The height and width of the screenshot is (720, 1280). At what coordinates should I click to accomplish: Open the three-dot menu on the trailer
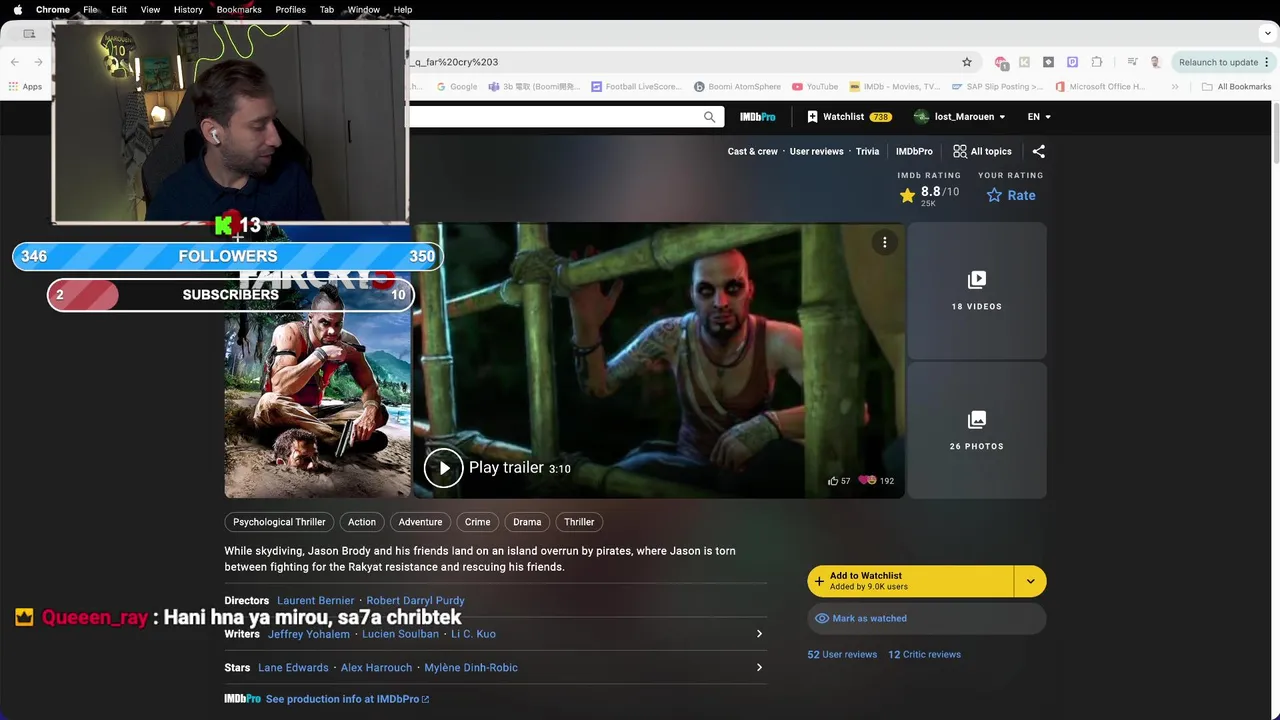tap(884, 242)
